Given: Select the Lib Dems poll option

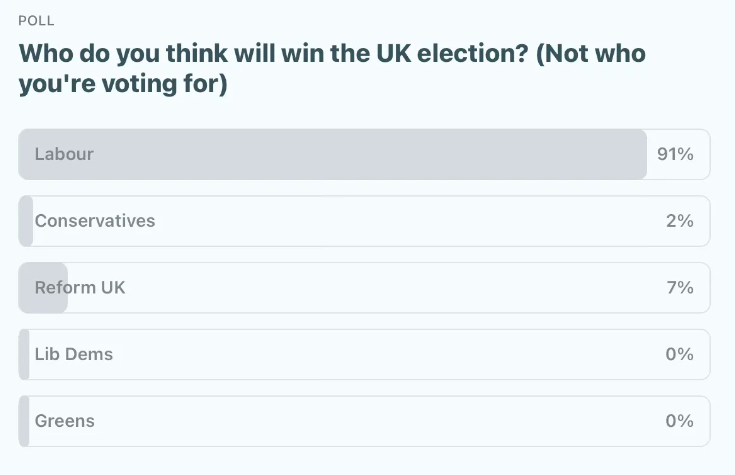Looking at the screenshot, I should coord(364,354).
